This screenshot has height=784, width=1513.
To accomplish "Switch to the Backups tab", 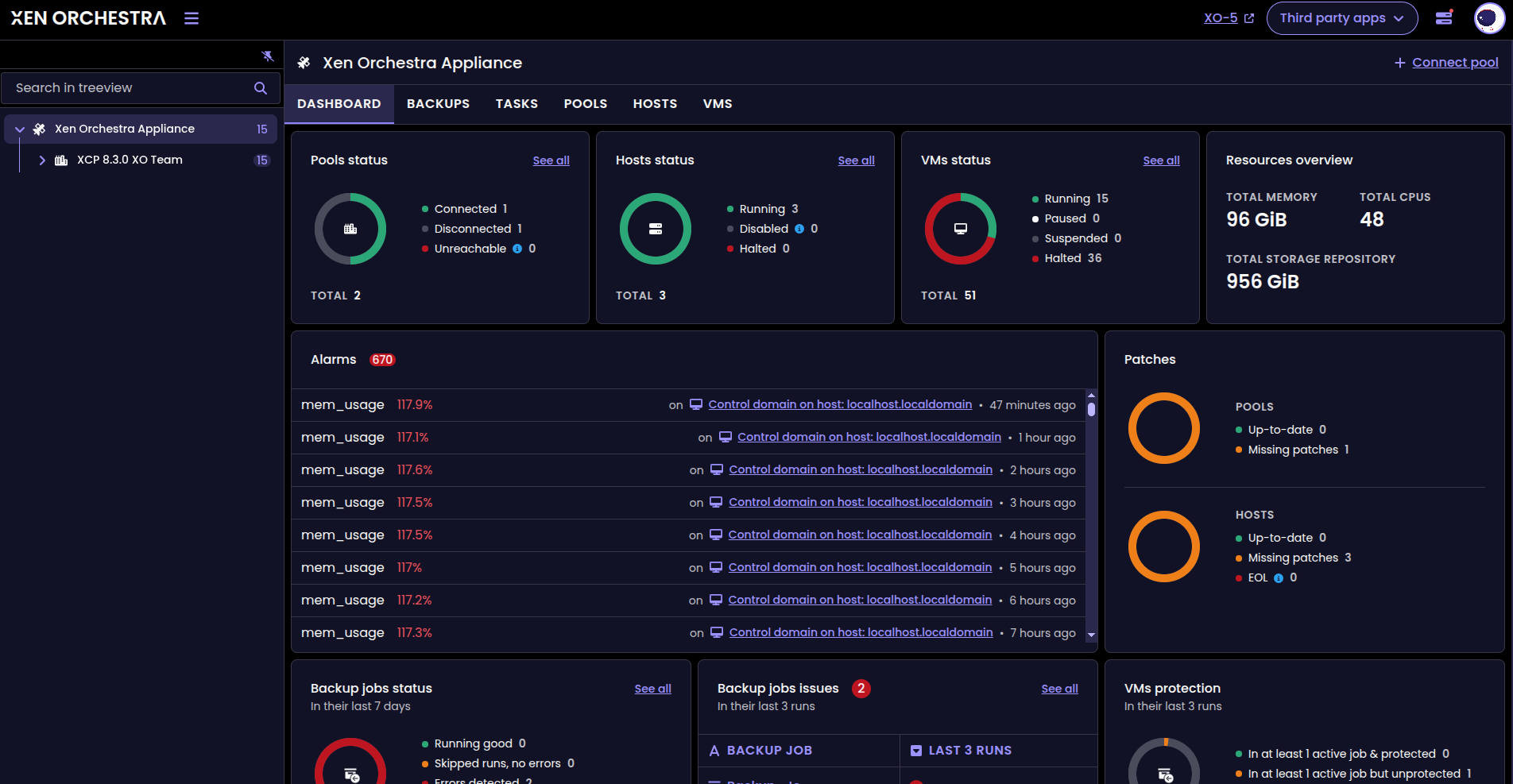I will point(438,104).
